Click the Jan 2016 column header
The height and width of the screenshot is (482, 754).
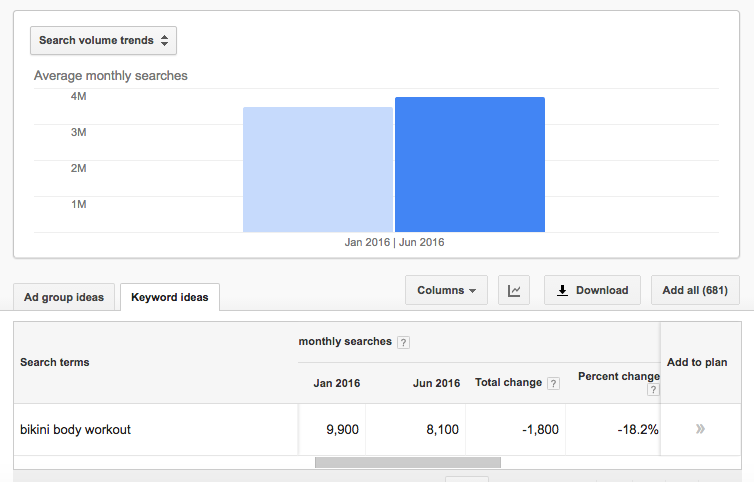pyautogui.click(x=337, y=383)
